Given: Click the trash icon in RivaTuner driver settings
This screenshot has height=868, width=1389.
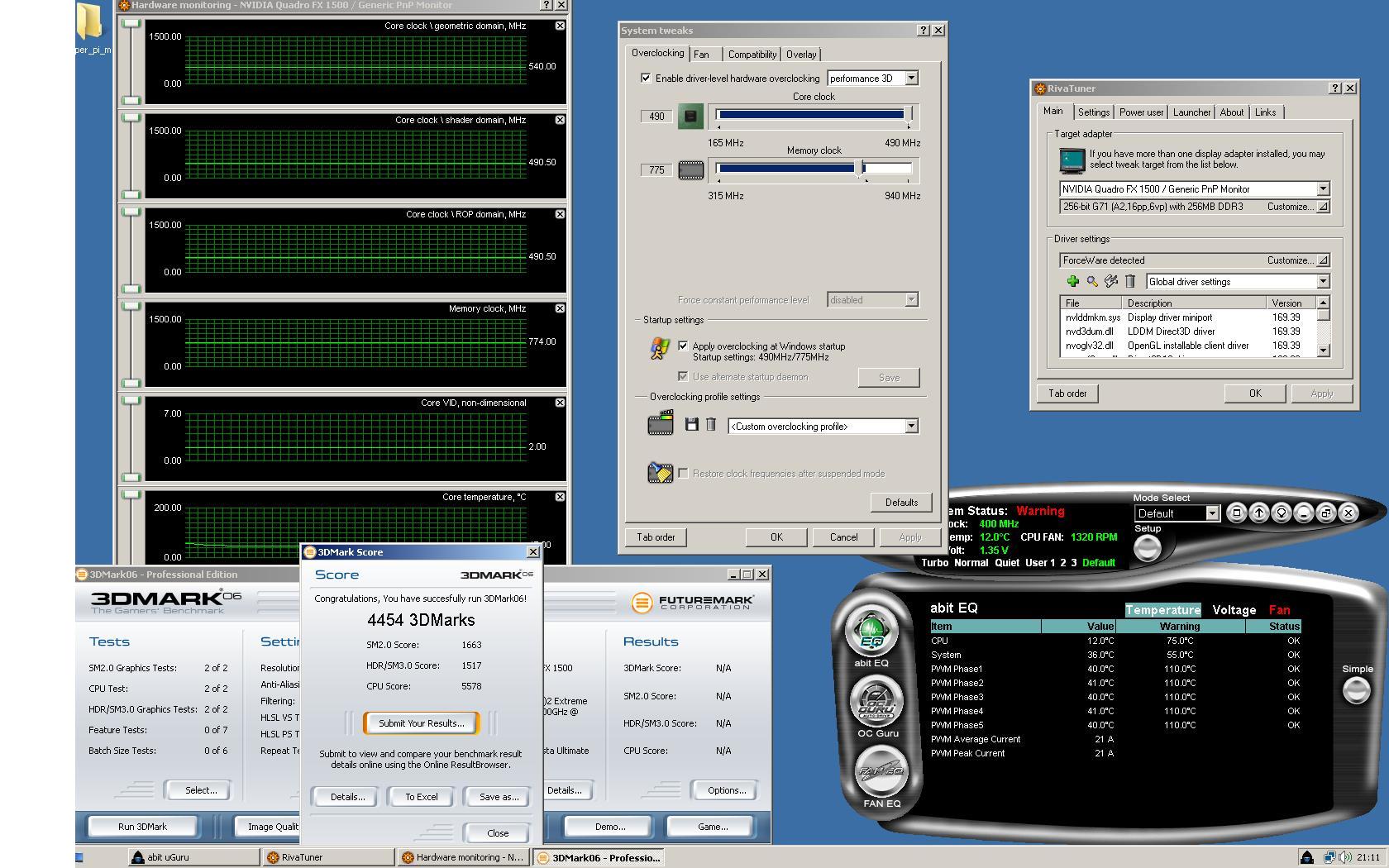Looking at the screenshot, I should point(1130,281).
